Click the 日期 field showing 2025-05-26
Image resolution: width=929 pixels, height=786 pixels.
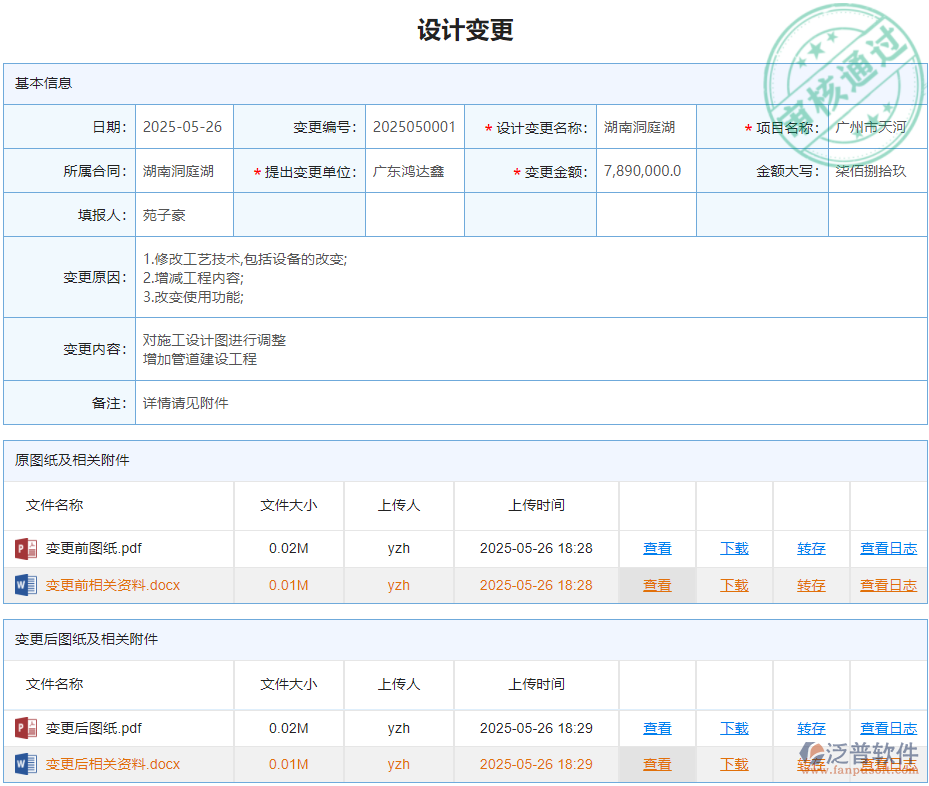[183, 126]
